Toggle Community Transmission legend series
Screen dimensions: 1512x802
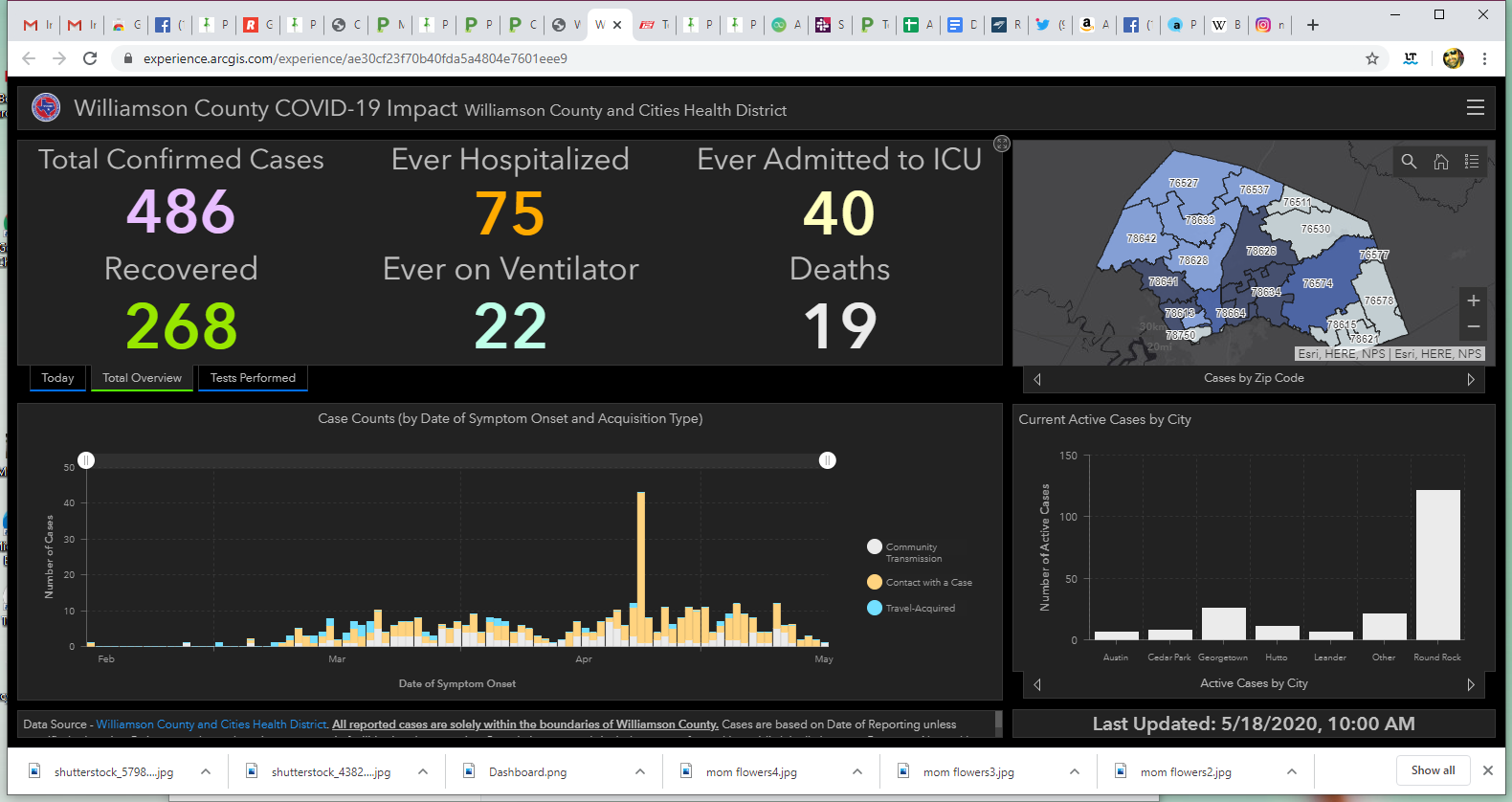[x=875, y=547]
